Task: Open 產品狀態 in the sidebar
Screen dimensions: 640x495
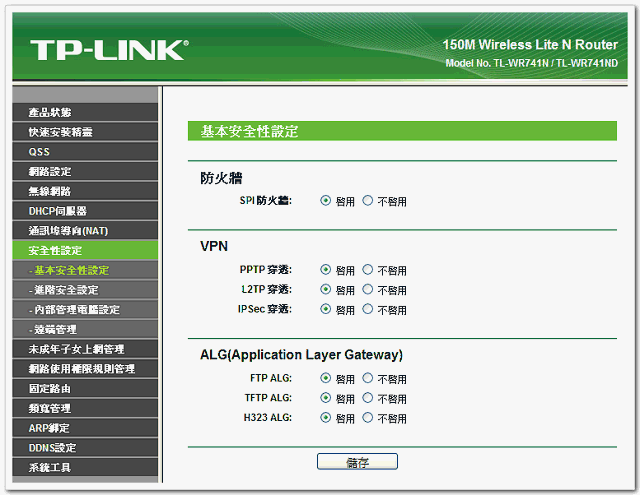Action: click(x=50, y=112)
